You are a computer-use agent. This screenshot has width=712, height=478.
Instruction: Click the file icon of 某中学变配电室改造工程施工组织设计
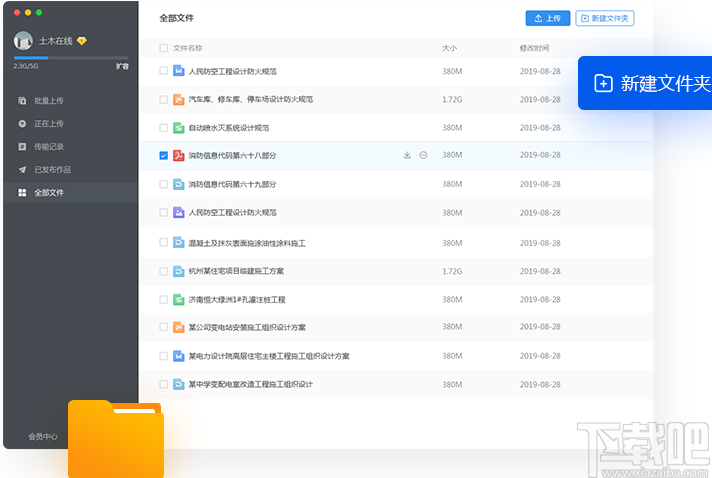(178, 384)
